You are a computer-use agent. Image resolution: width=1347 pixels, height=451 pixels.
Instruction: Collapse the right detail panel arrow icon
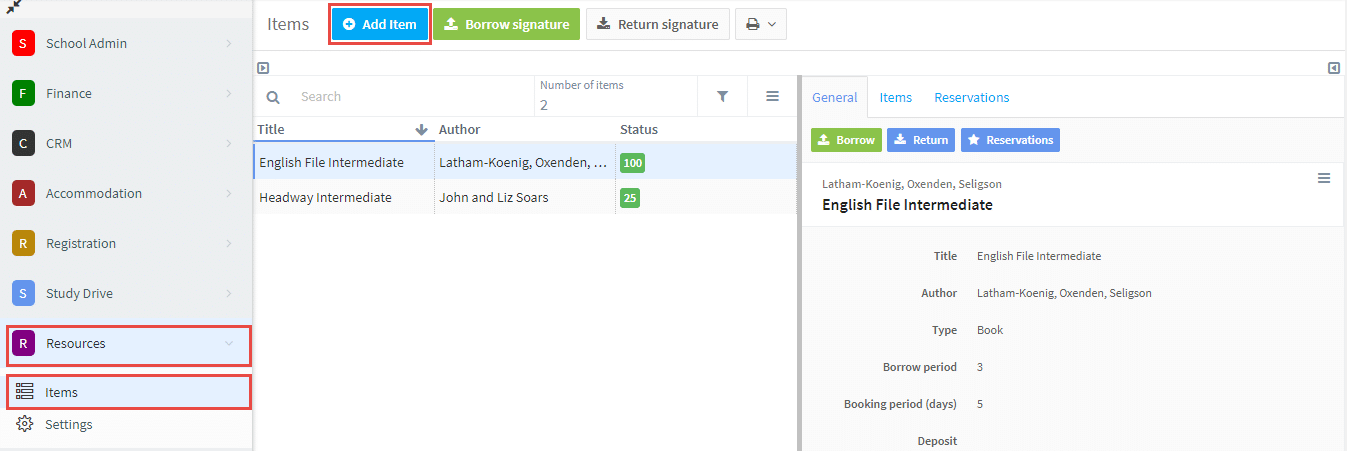(x=1334, y=68)
